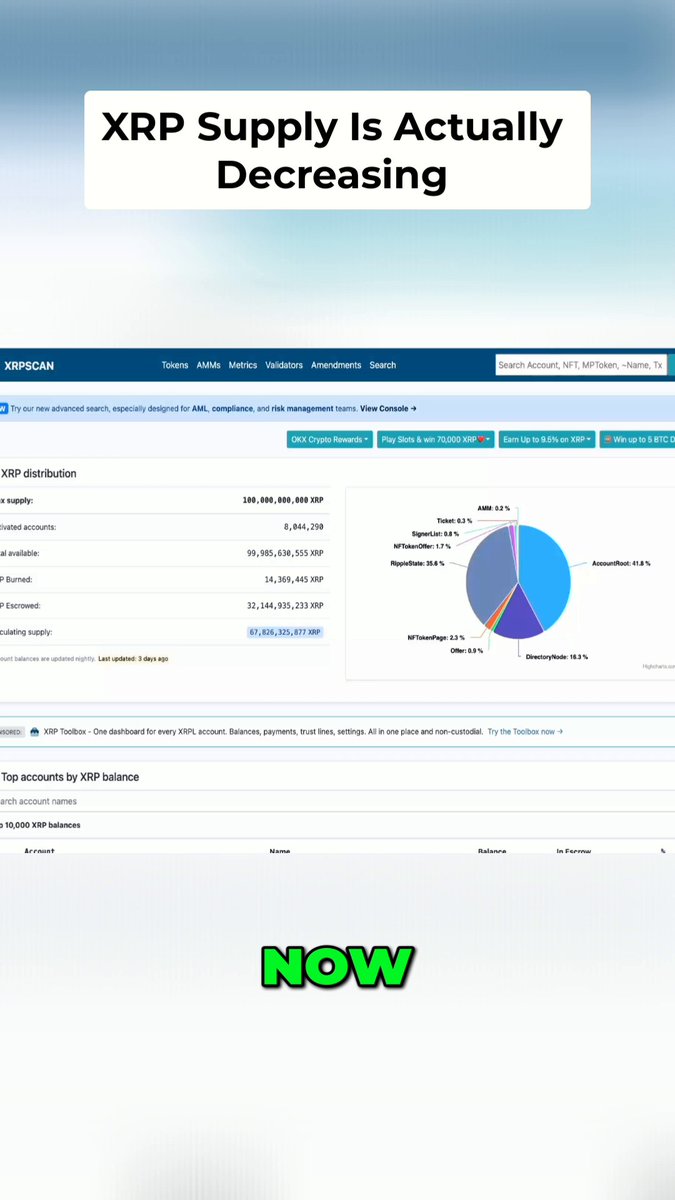Select the 99,985,630,555 XRP total value
Screen dimensions: 675x1200
point(287,553)
